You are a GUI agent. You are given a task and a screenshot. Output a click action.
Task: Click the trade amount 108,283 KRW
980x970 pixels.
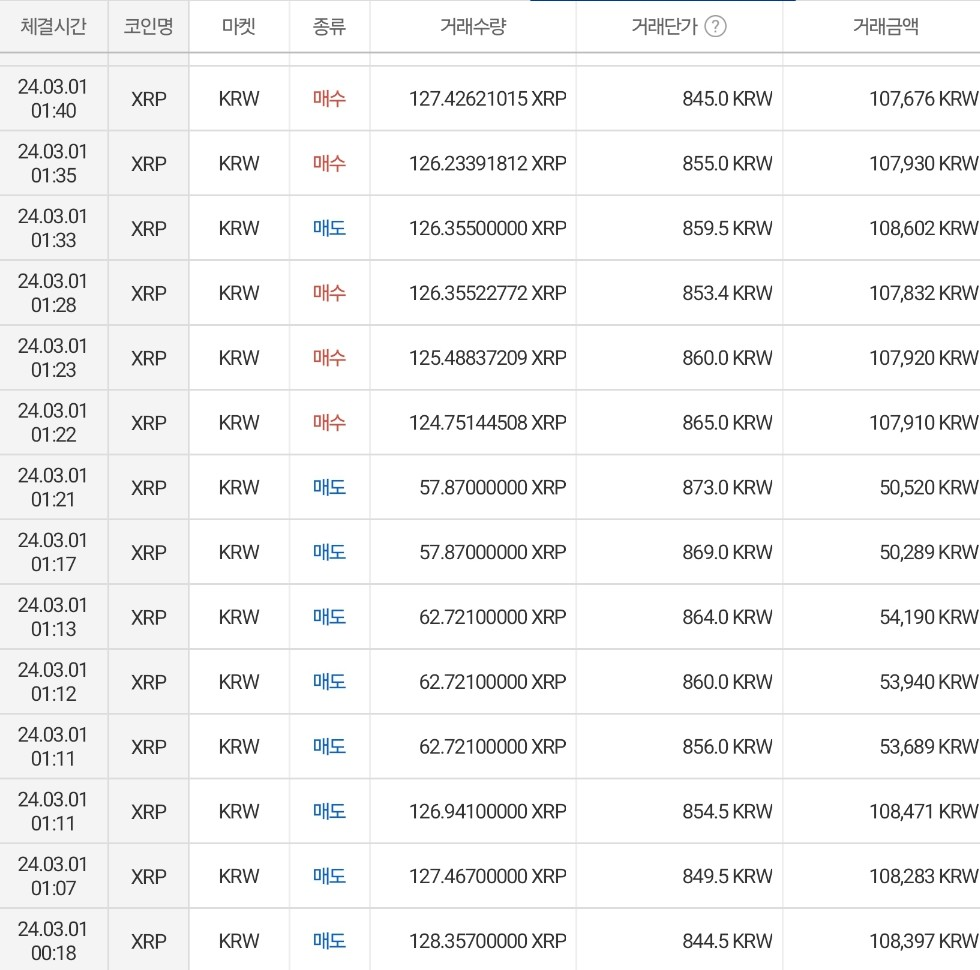[924, 876]
